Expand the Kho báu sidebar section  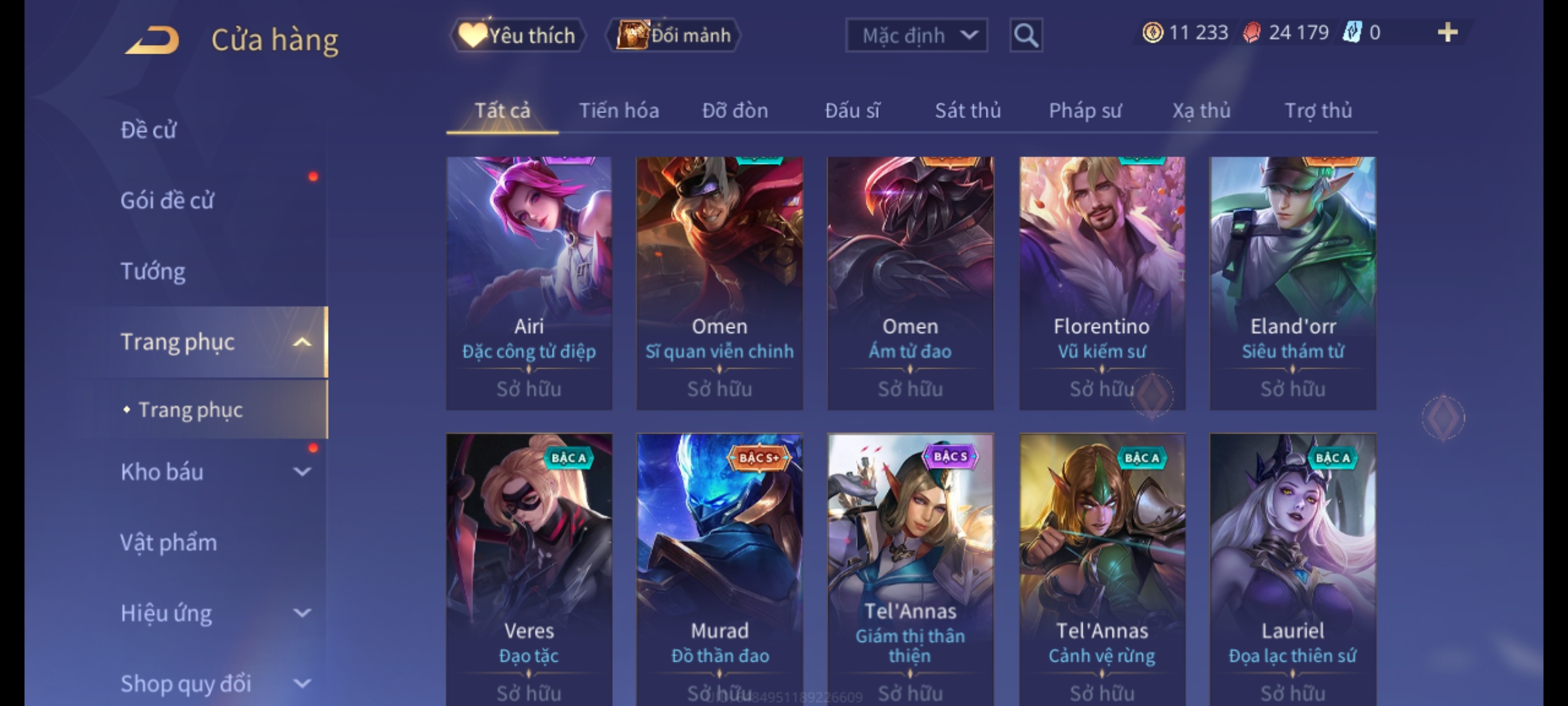tap(302, 471)
